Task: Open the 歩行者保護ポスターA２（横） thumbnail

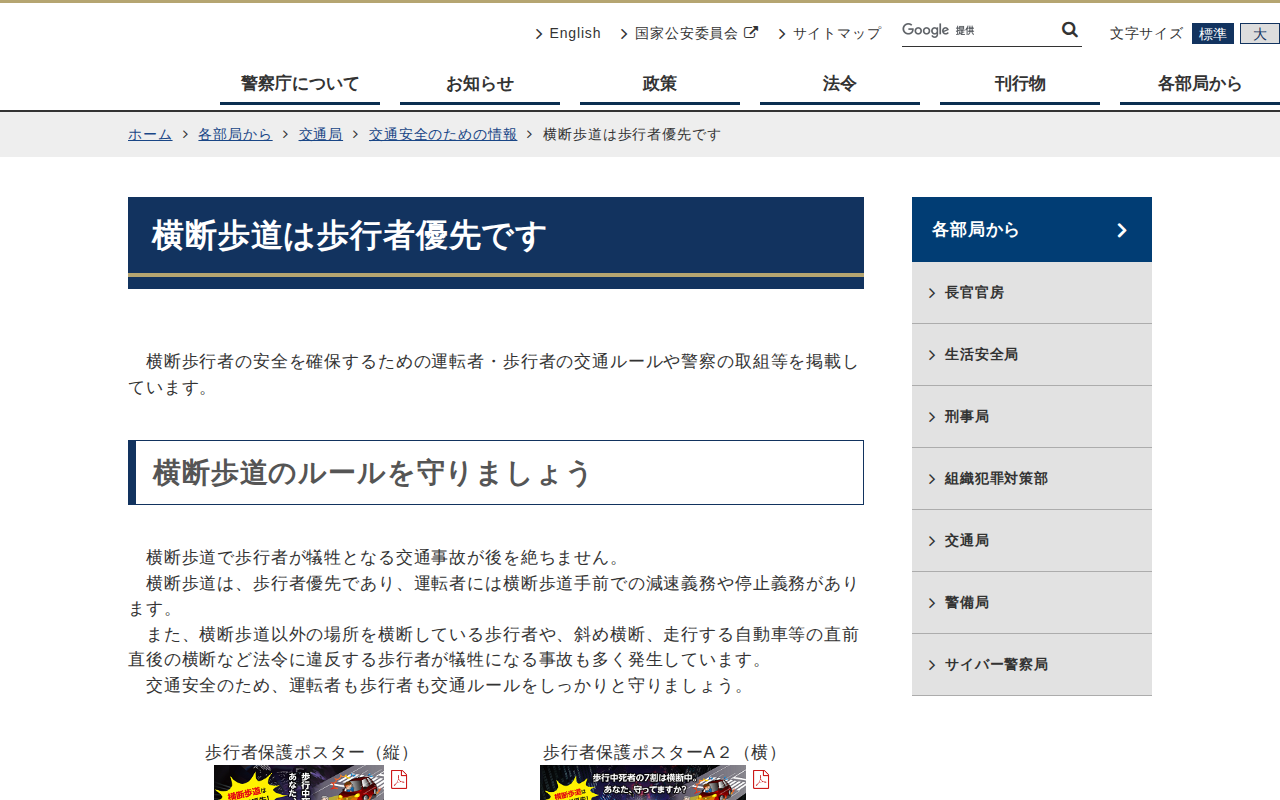Action: click(643, 783)
